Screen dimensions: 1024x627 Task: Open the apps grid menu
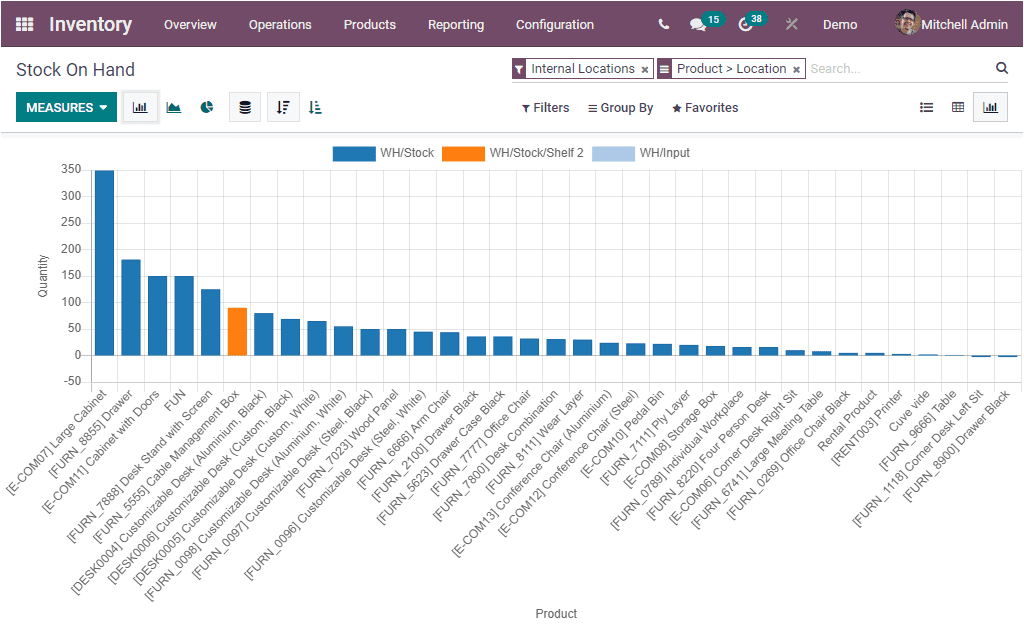(22, 24)
